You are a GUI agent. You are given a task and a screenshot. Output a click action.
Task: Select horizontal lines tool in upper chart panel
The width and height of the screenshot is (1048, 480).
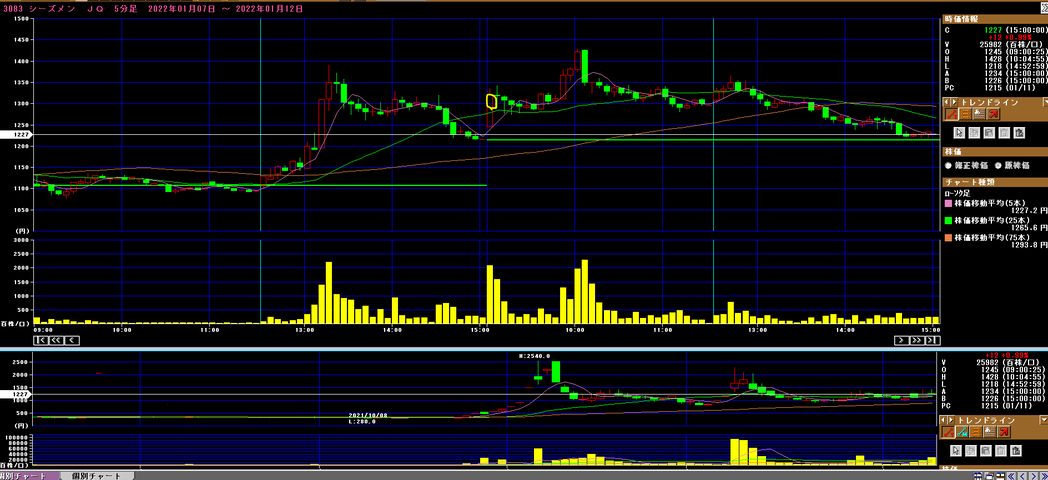pos(965,114)
